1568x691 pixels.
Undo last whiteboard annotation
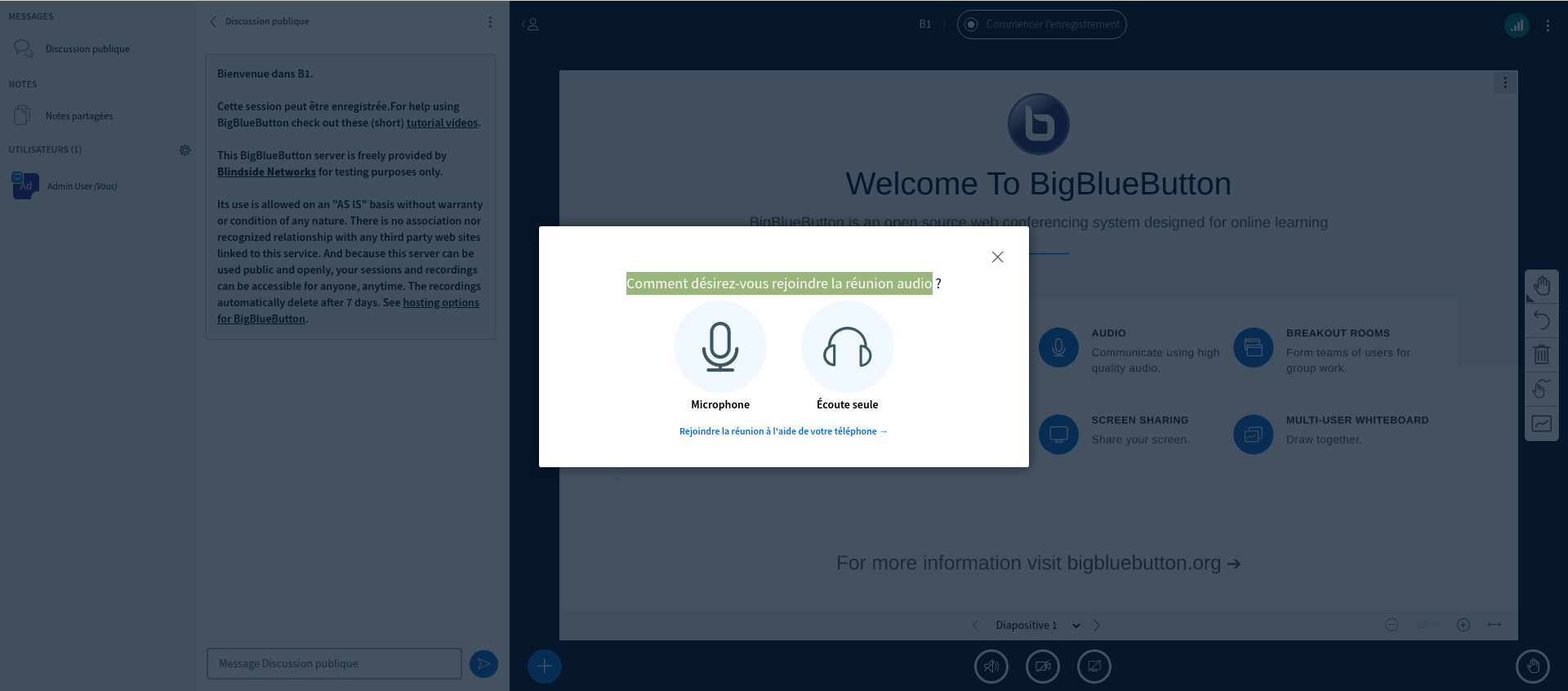(x=1542, y=320)
